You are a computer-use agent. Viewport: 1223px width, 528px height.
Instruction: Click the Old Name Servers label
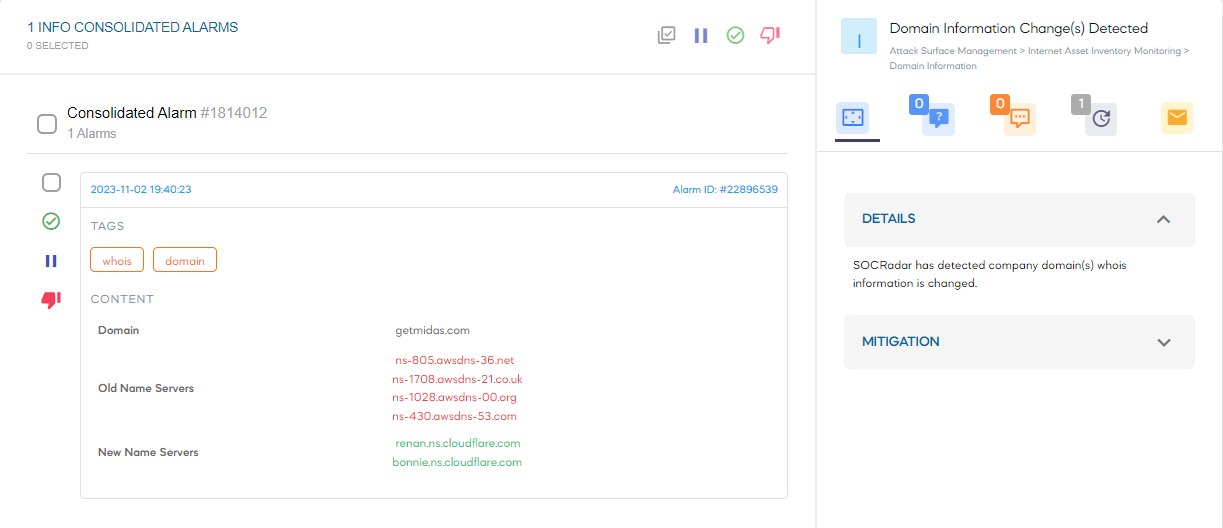tap(146, 388)
